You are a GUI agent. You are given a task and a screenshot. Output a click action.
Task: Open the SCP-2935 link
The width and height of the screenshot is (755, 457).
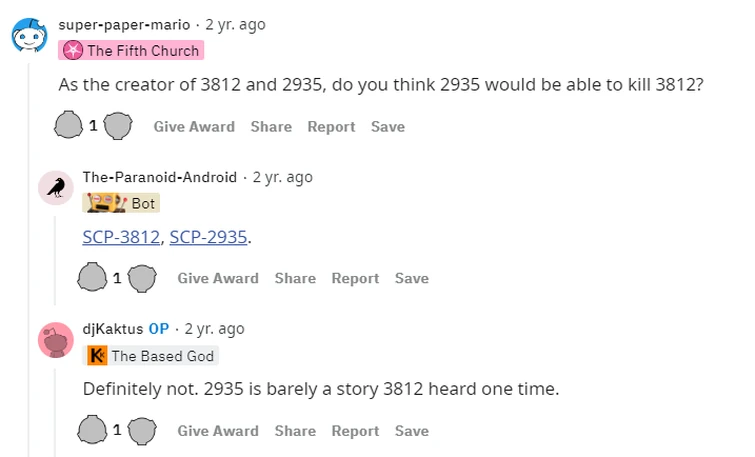pos(208,237)
